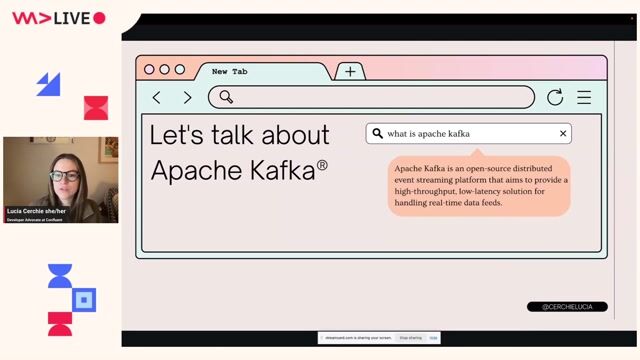Click the @CERCHIELUCIA handle badge

[x=567, y=307]
